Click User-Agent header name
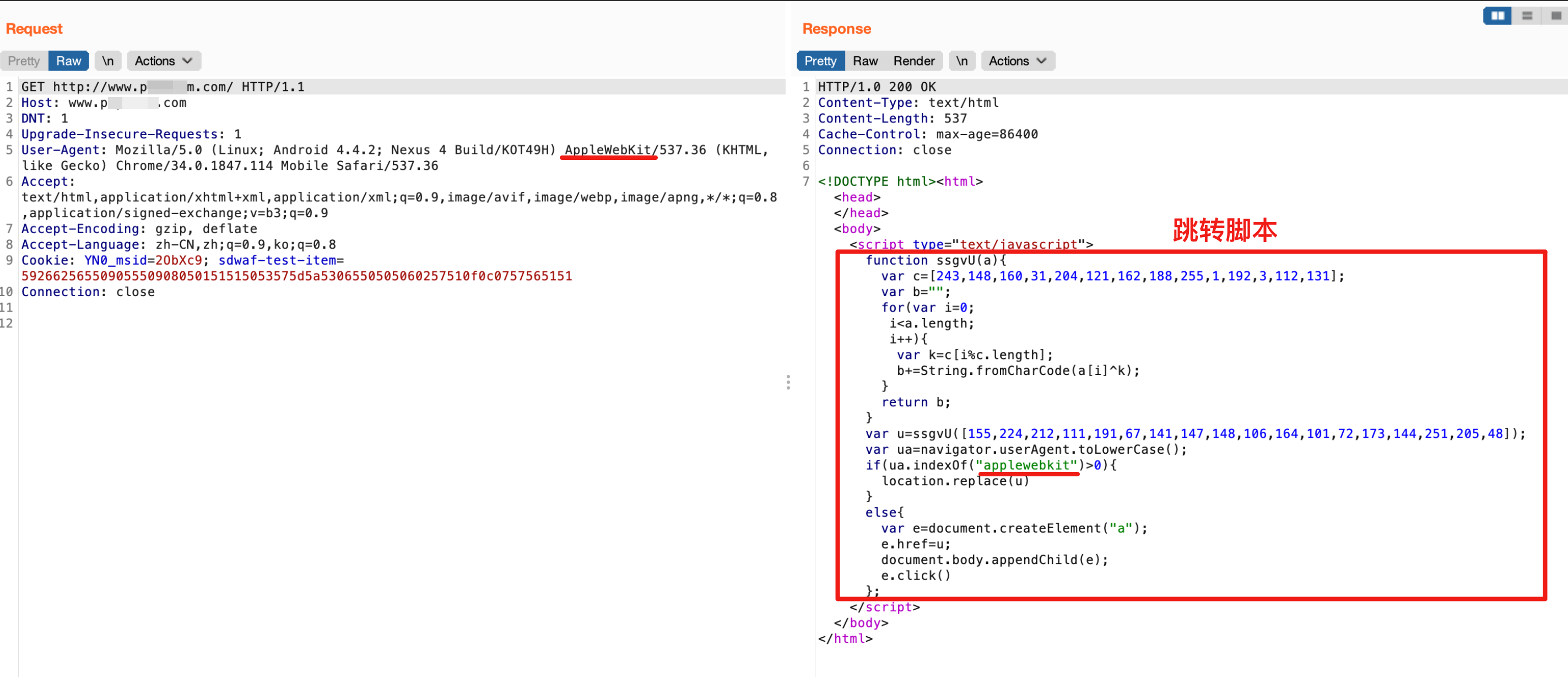The height and width of the screenshot is (677, 1568). pyautogui.click(x=60, y=150)
